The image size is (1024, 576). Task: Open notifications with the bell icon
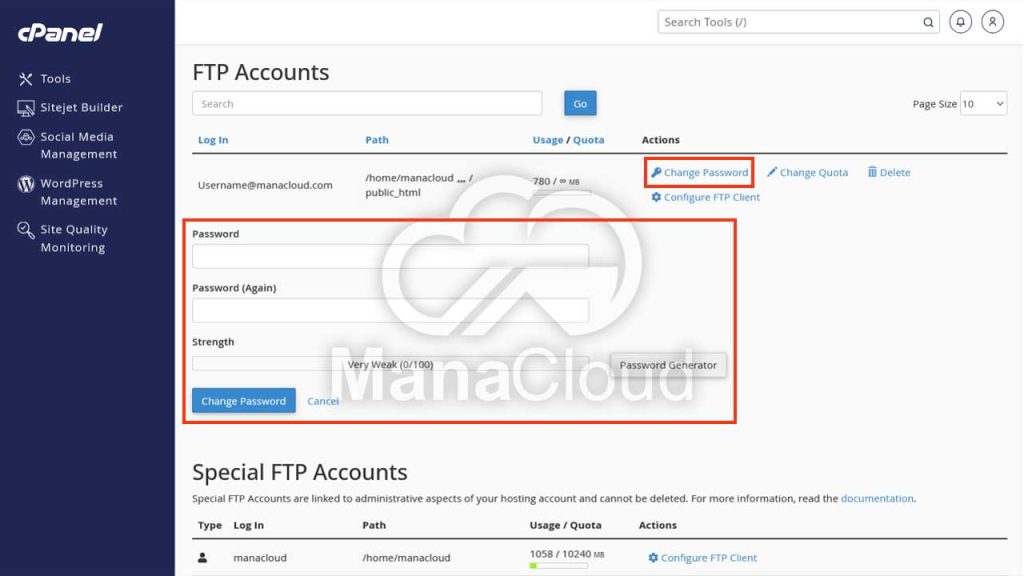click(960, 21)
